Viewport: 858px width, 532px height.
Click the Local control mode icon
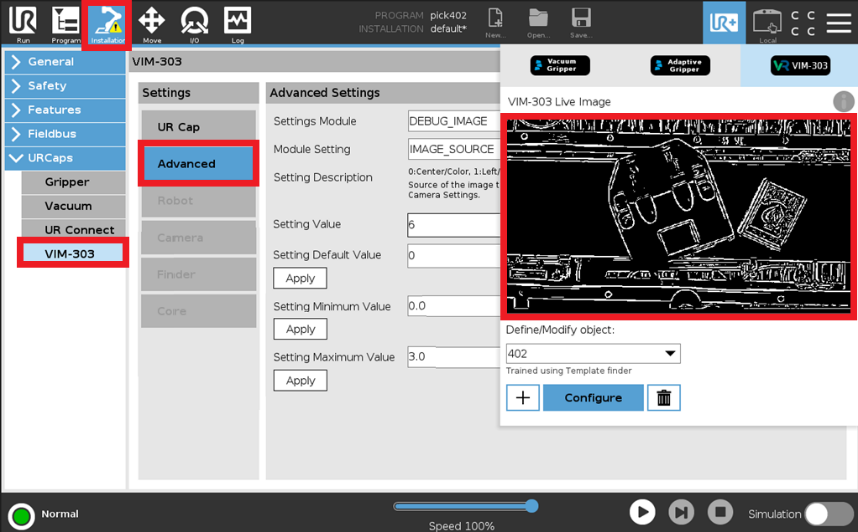tap(767, 24)
